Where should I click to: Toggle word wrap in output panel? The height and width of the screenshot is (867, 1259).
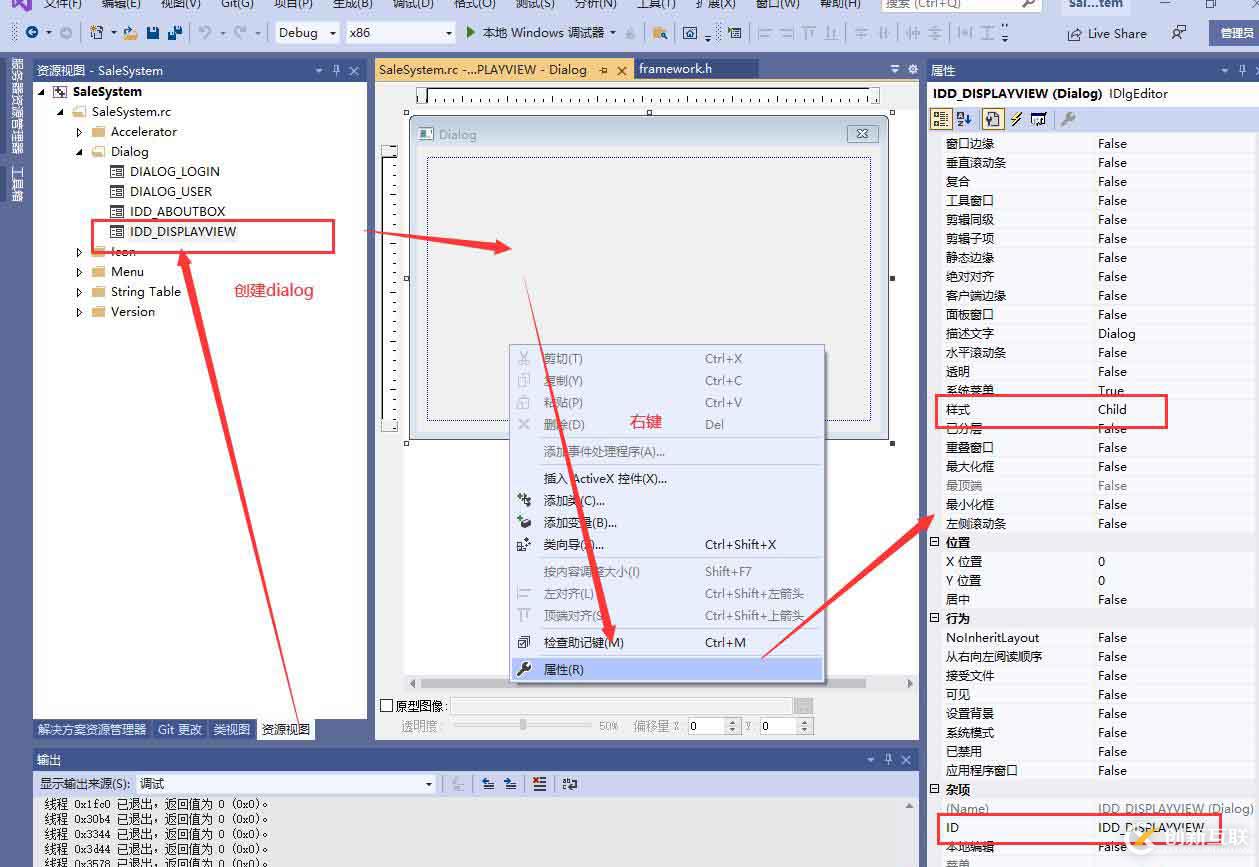pyautogui.click(x=570, y=784)
